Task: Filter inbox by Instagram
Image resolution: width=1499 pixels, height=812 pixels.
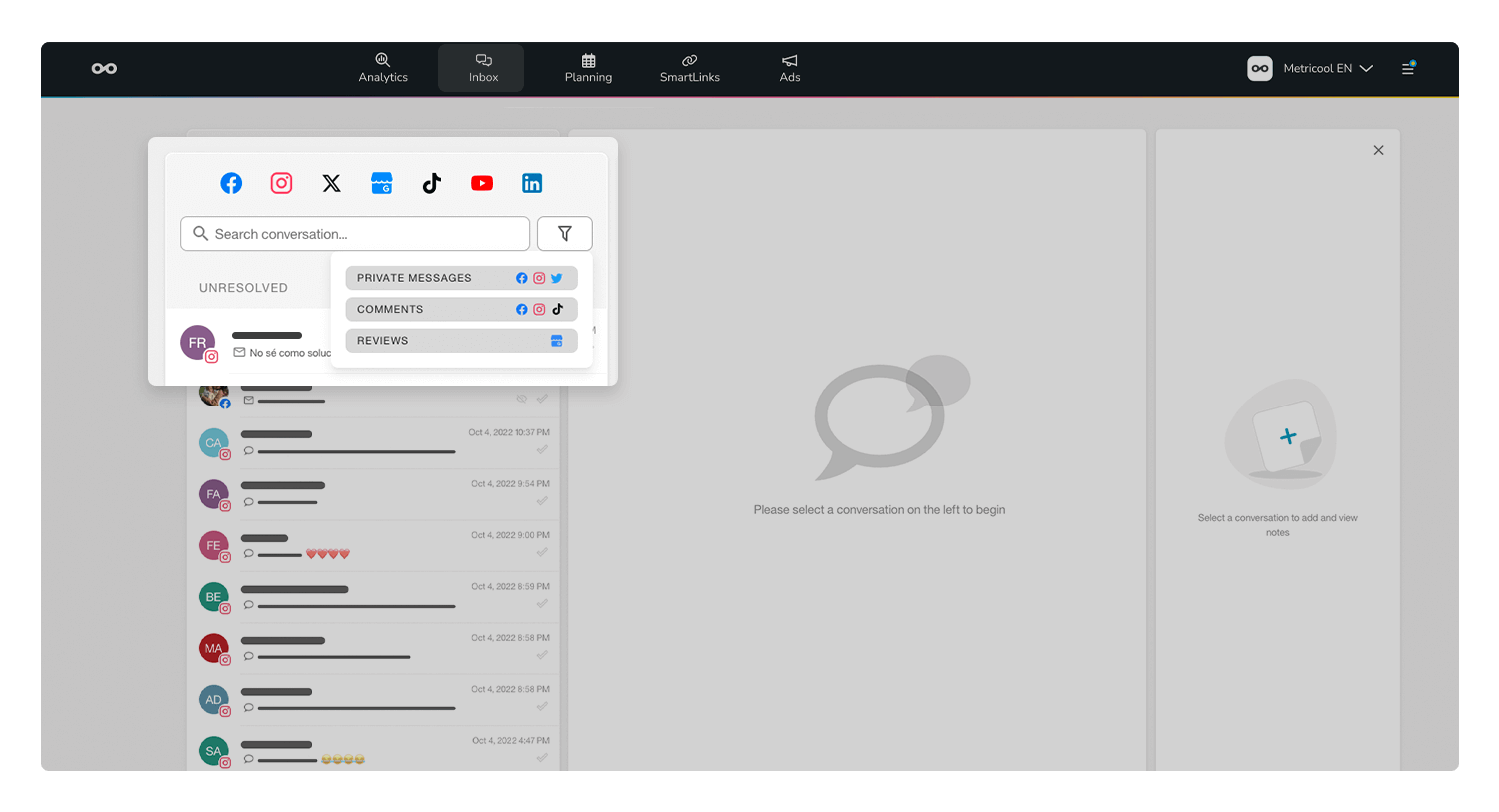Action: point(281,183)
